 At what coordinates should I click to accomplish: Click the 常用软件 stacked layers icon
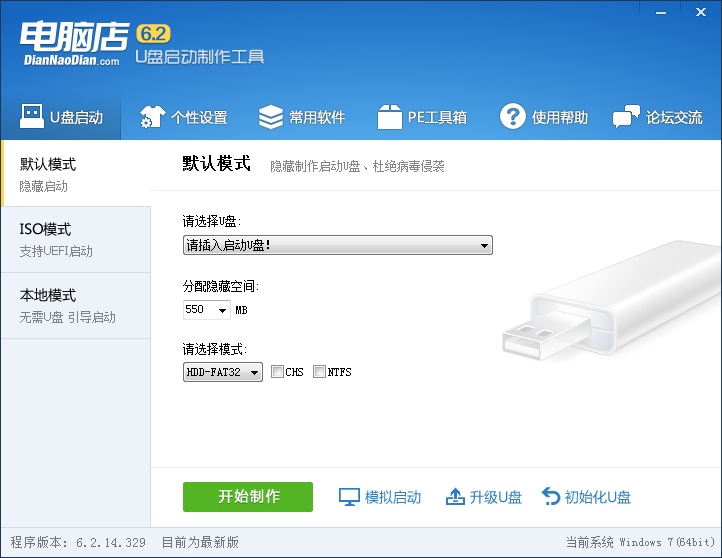[x=271, y=117]
